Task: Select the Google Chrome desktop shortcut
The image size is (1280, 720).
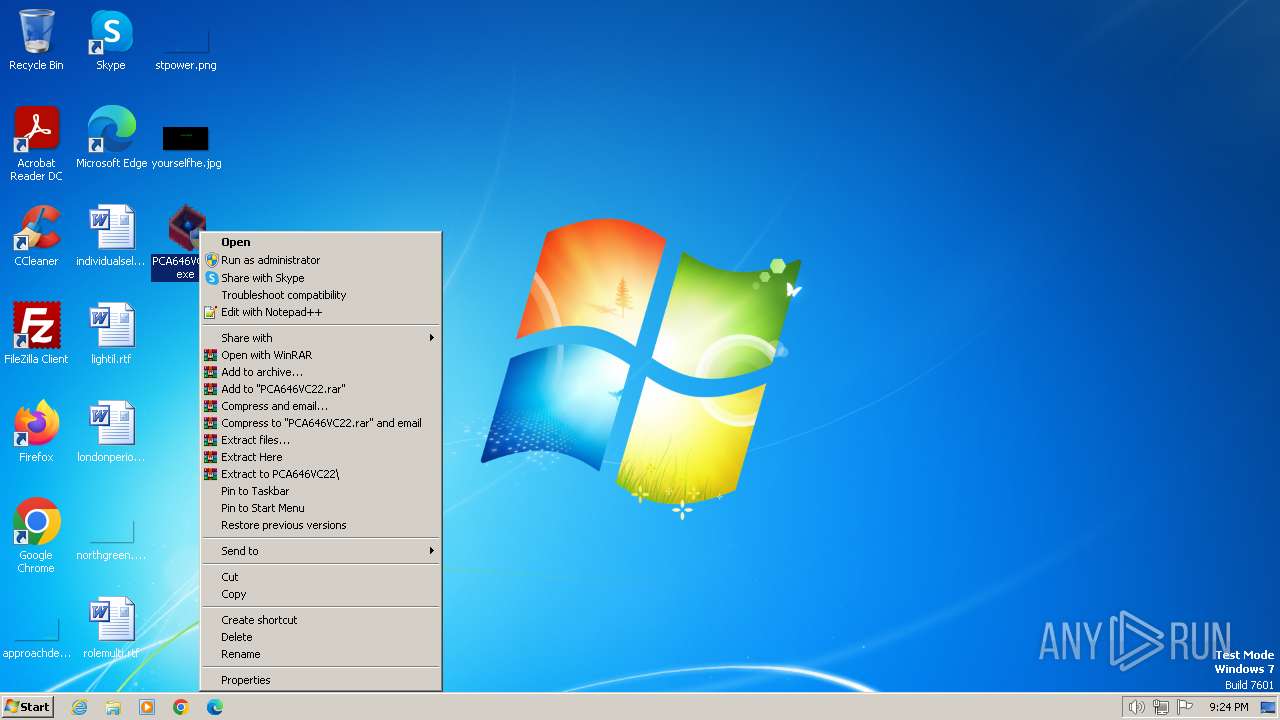Action: [36, 536]
